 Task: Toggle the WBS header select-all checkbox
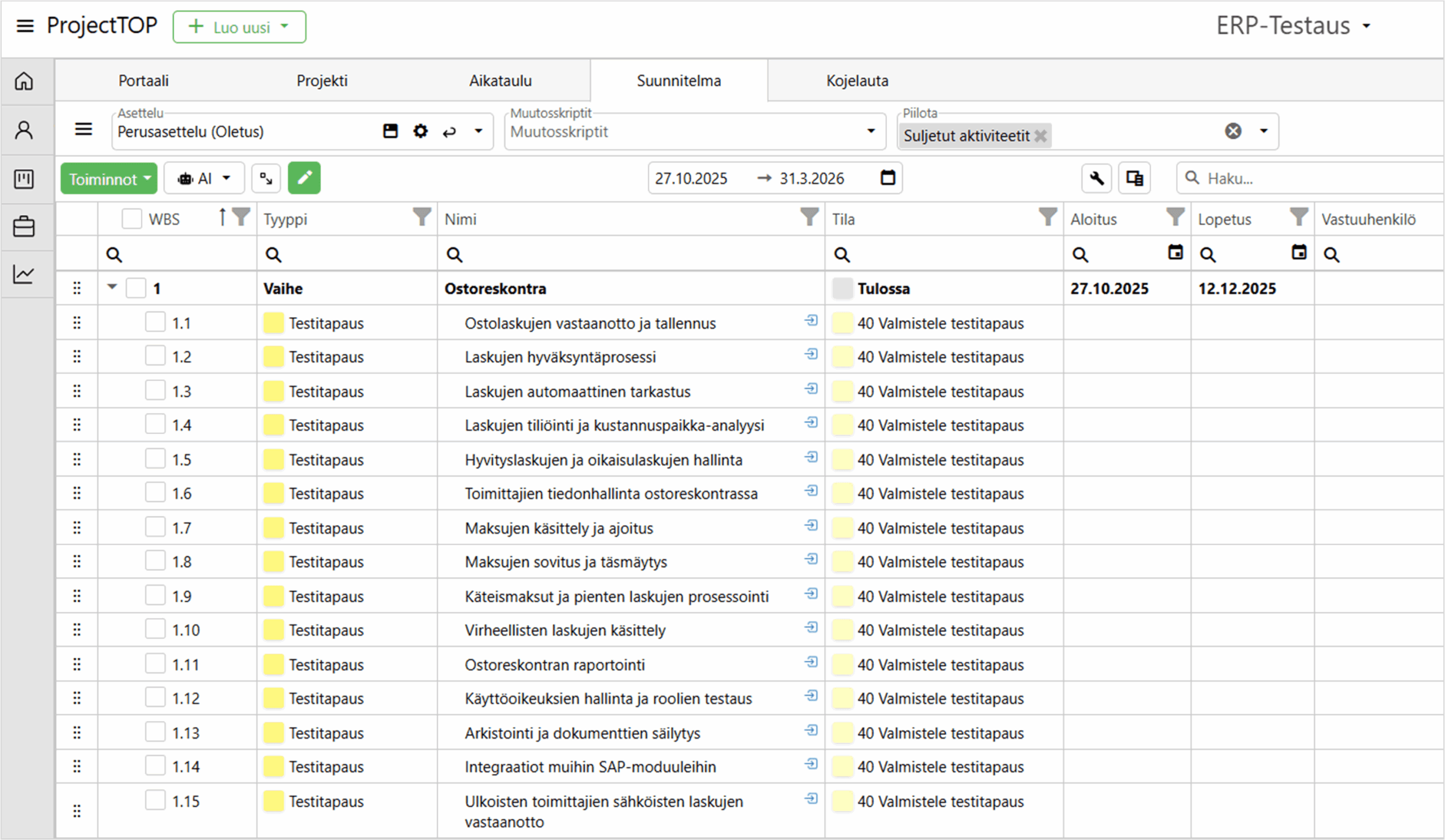pyautogui.click(x=132, y=219)
